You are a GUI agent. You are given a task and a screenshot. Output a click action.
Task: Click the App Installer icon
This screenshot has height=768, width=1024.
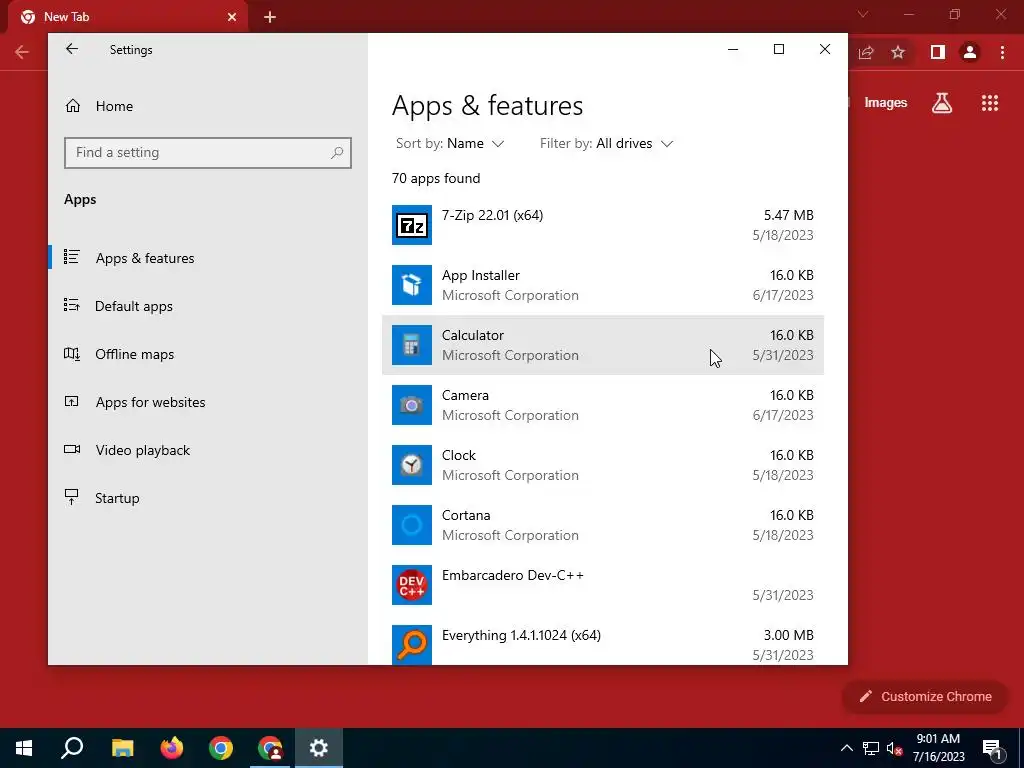(411, 285)
